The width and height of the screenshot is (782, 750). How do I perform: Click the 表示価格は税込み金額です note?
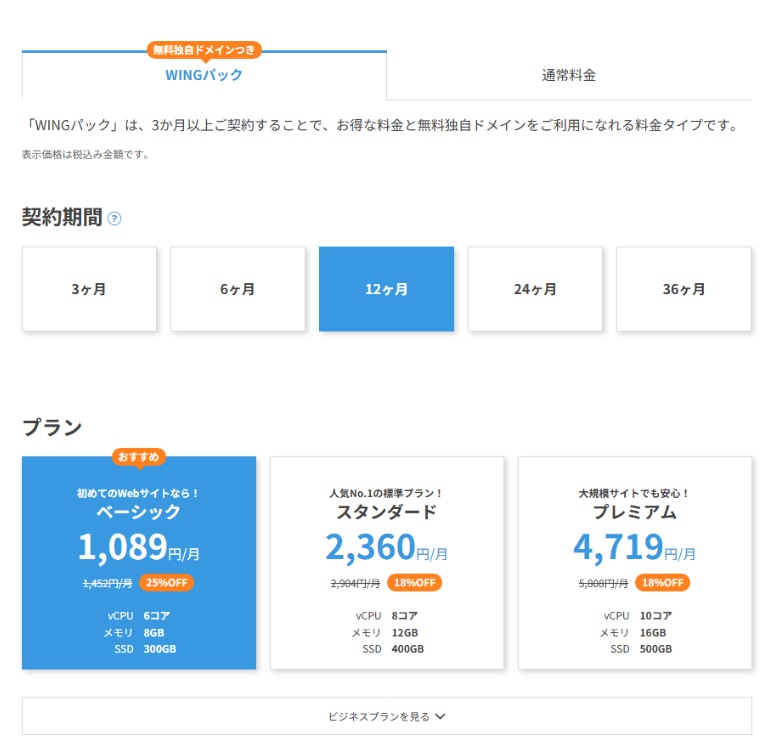86,155
